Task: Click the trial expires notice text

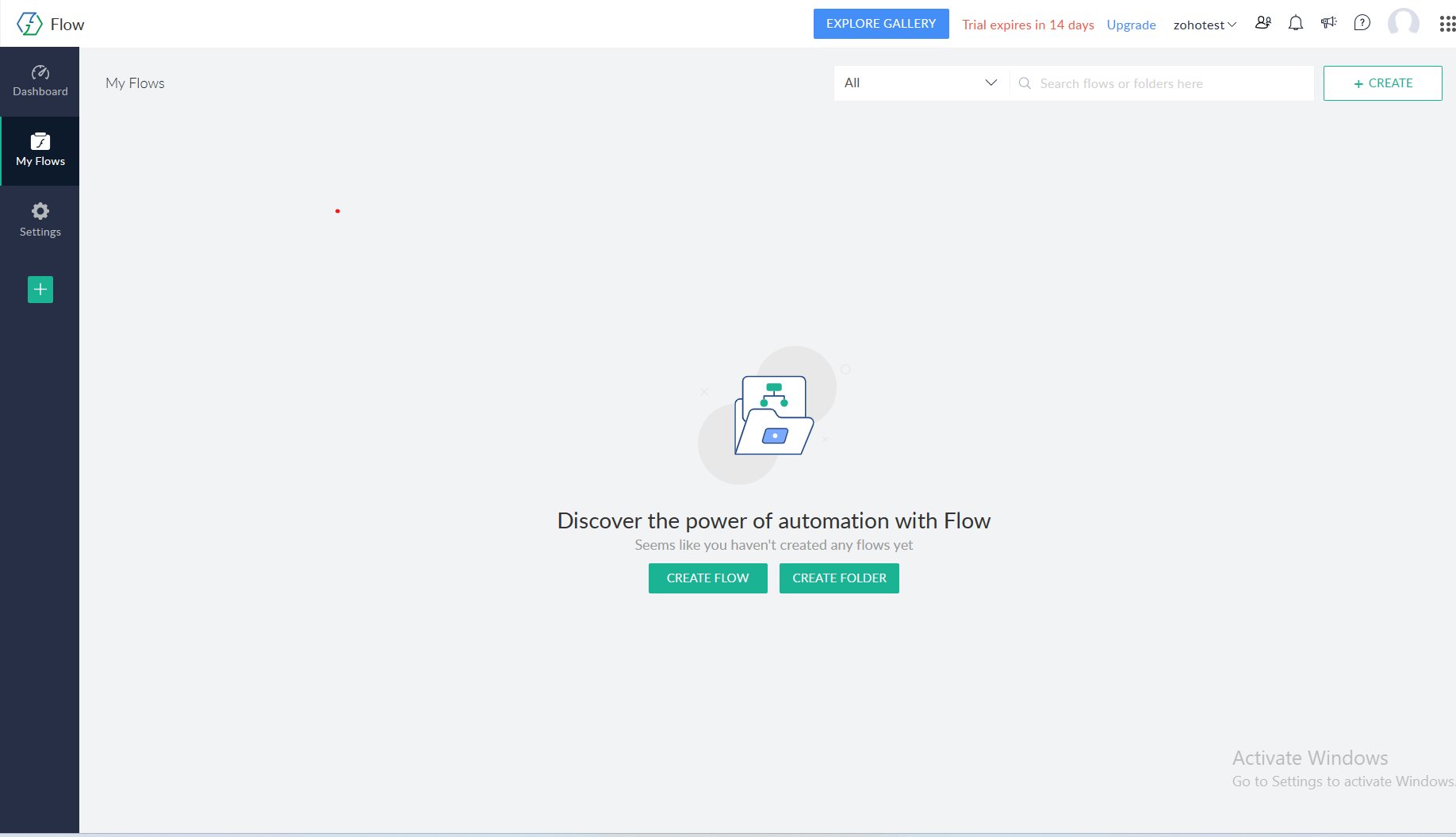Action: [1028, 25]
